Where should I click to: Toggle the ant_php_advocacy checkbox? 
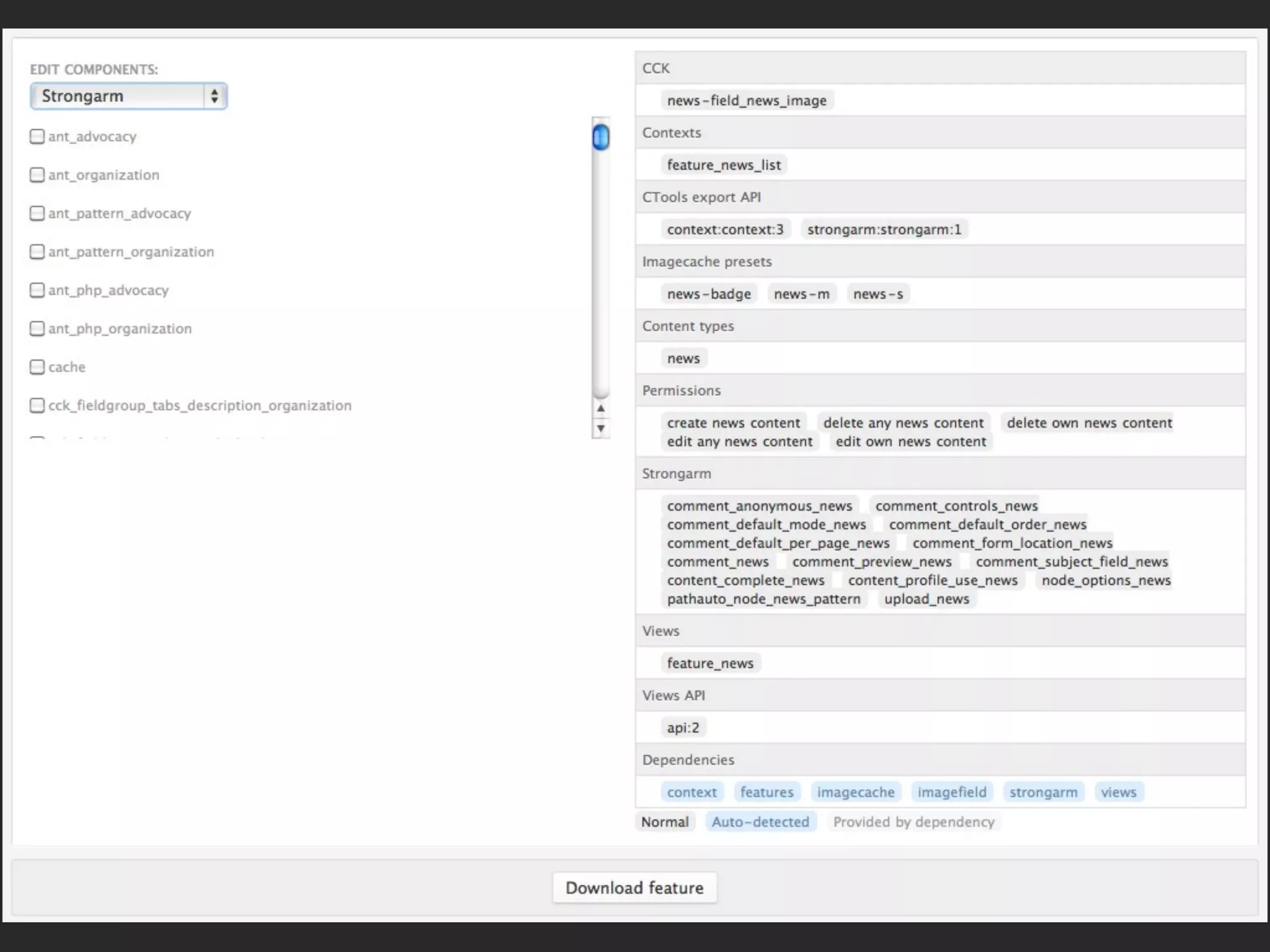37,290
